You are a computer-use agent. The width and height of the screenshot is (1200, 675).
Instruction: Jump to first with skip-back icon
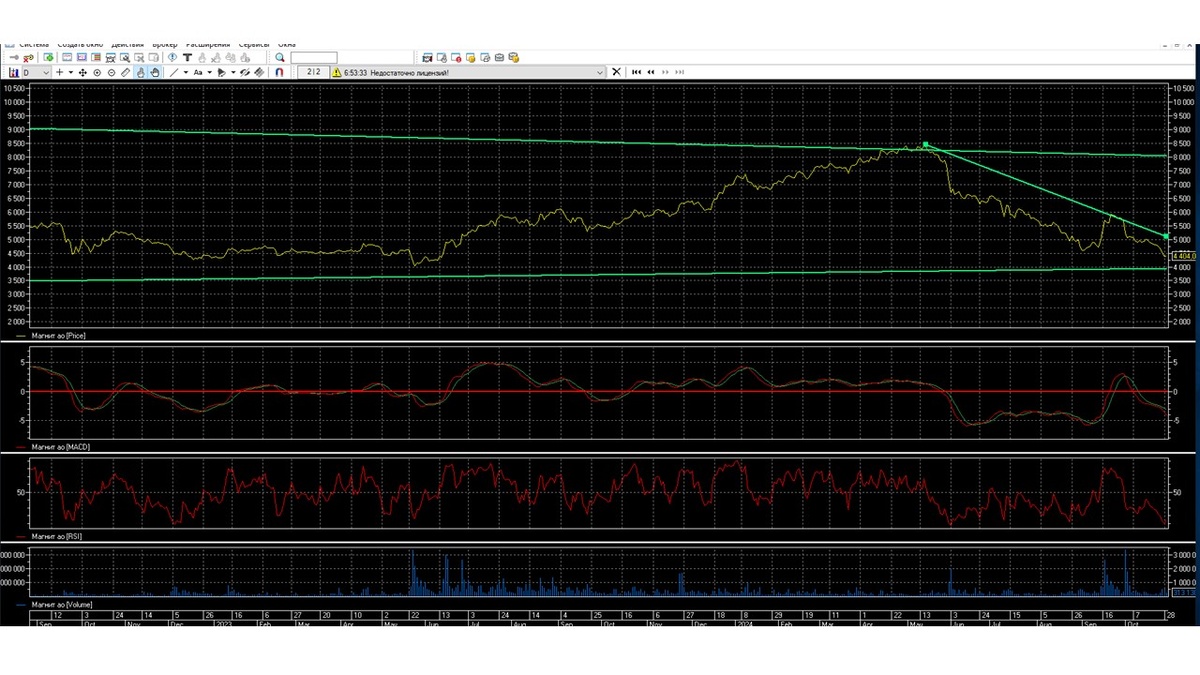tap(637, 72)
